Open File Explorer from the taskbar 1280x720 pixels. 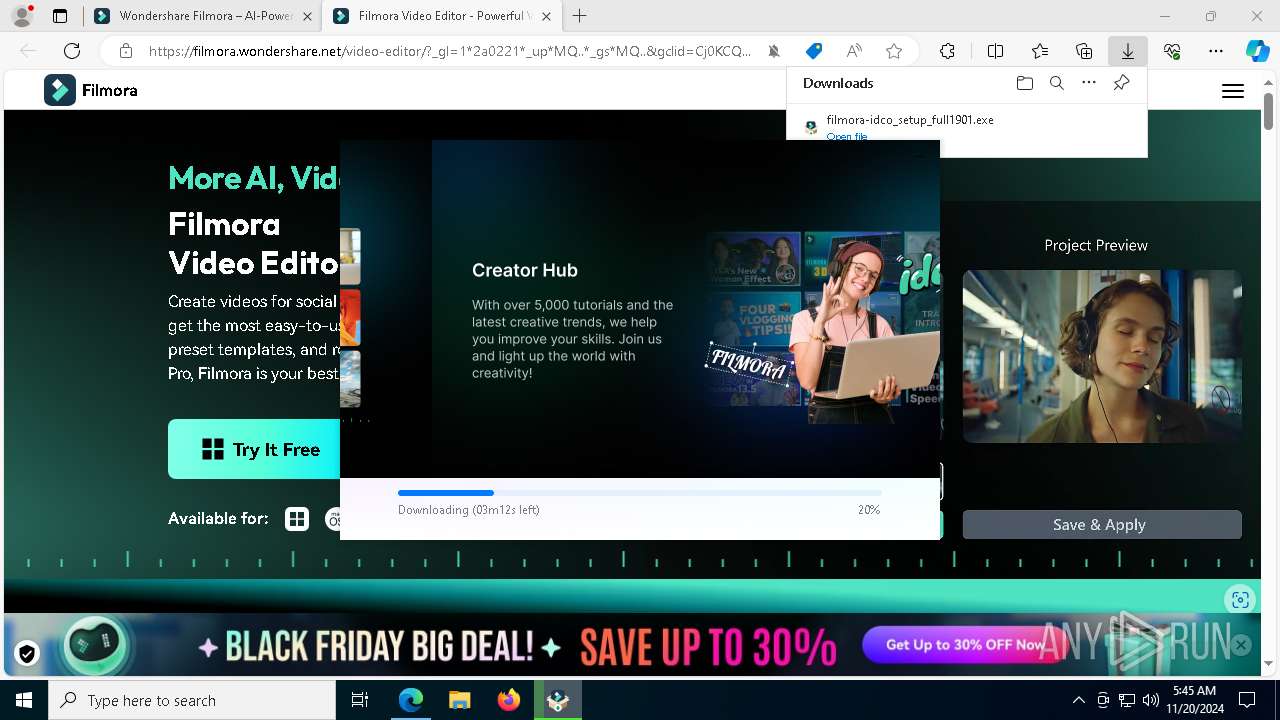459,700
